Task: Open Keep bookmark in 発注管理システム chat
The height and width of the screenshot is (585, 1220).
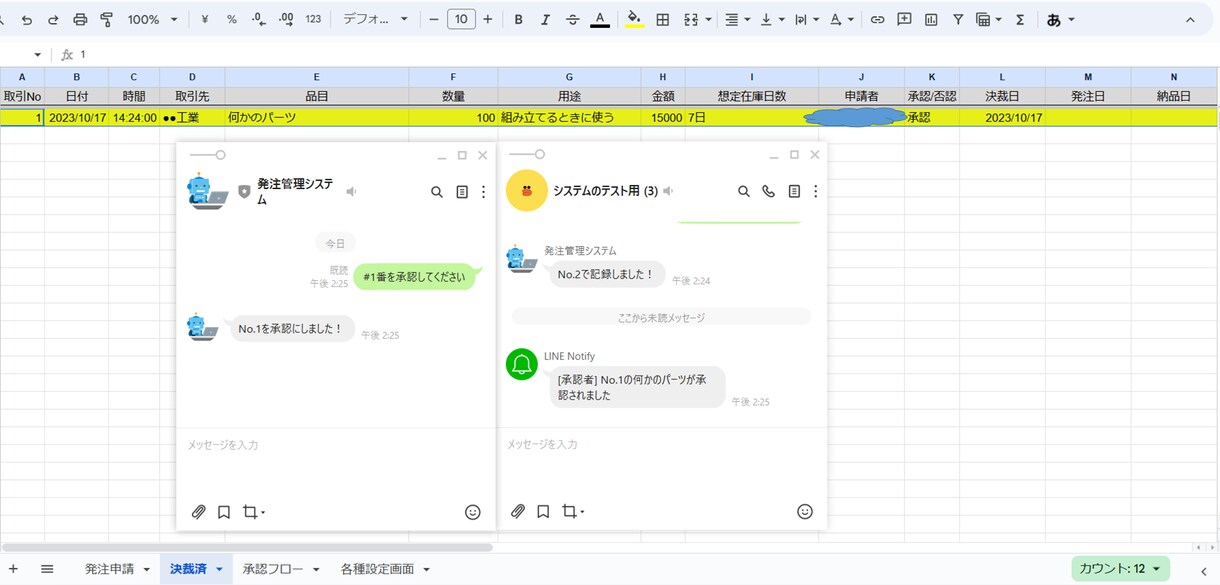Action: pyautogui.click(x=224, y=512)
